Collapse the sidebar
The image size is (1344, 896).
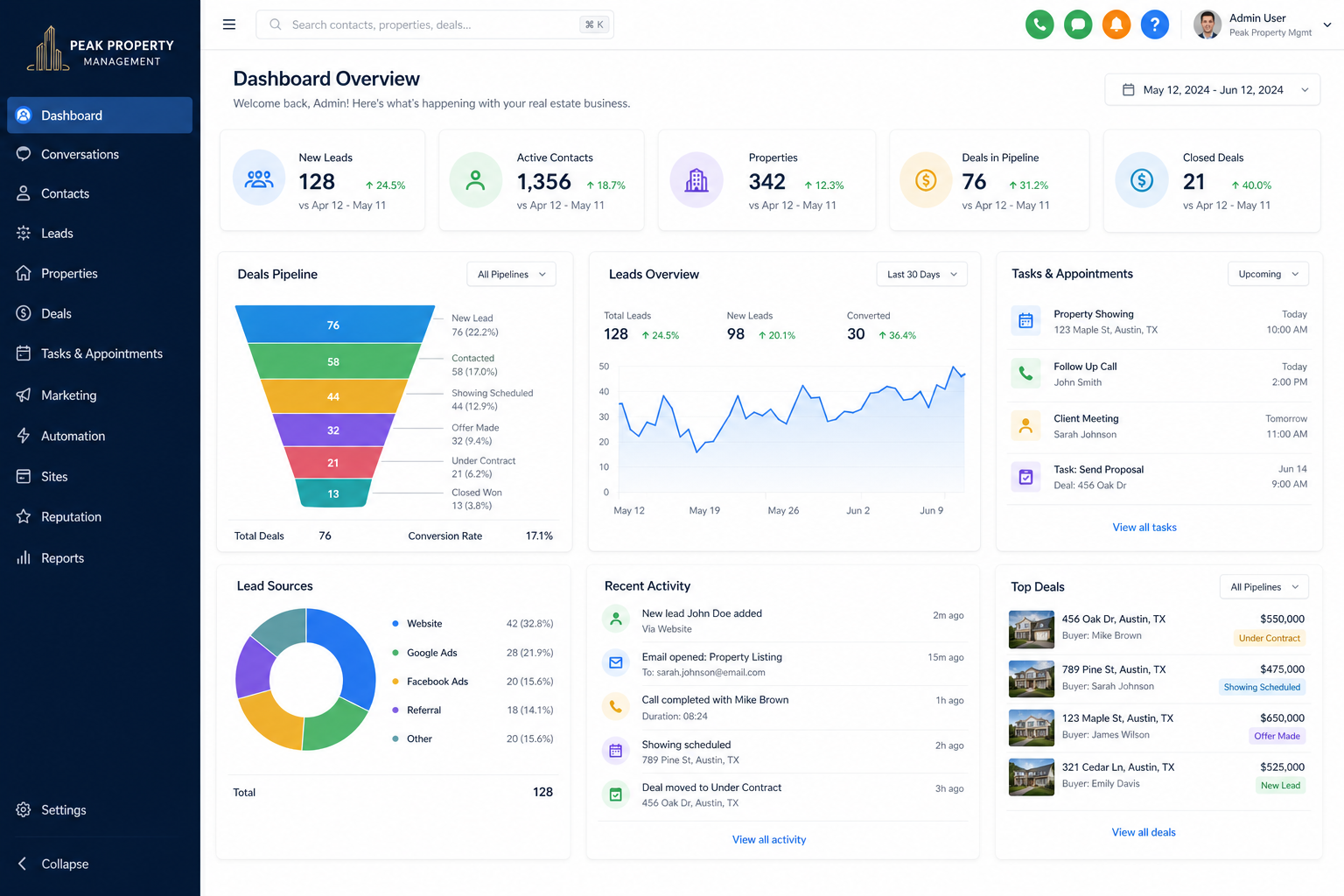pyautogui.click(x=54, y=864)
